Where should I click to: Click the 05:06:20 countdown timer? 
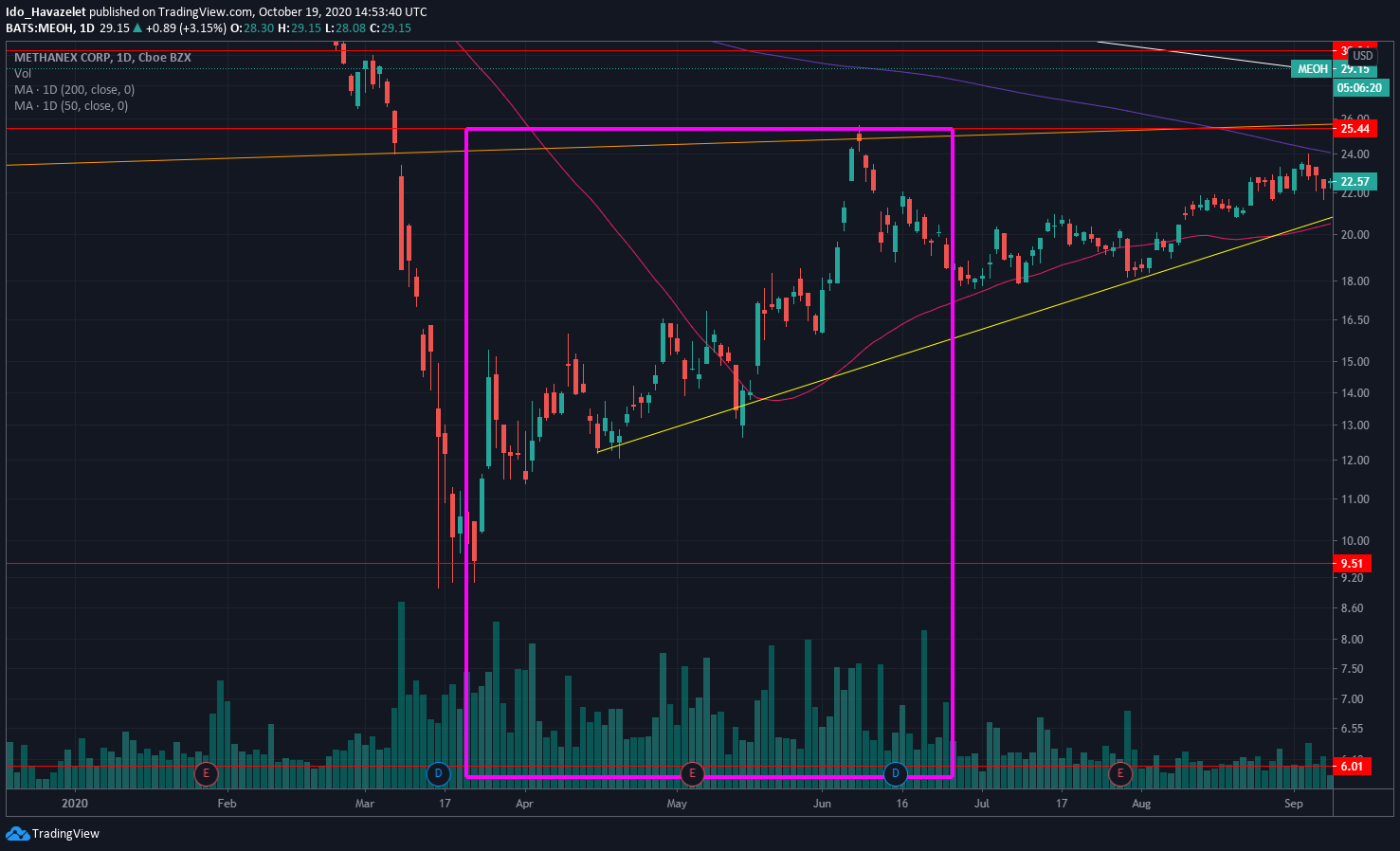[1360, 88]
